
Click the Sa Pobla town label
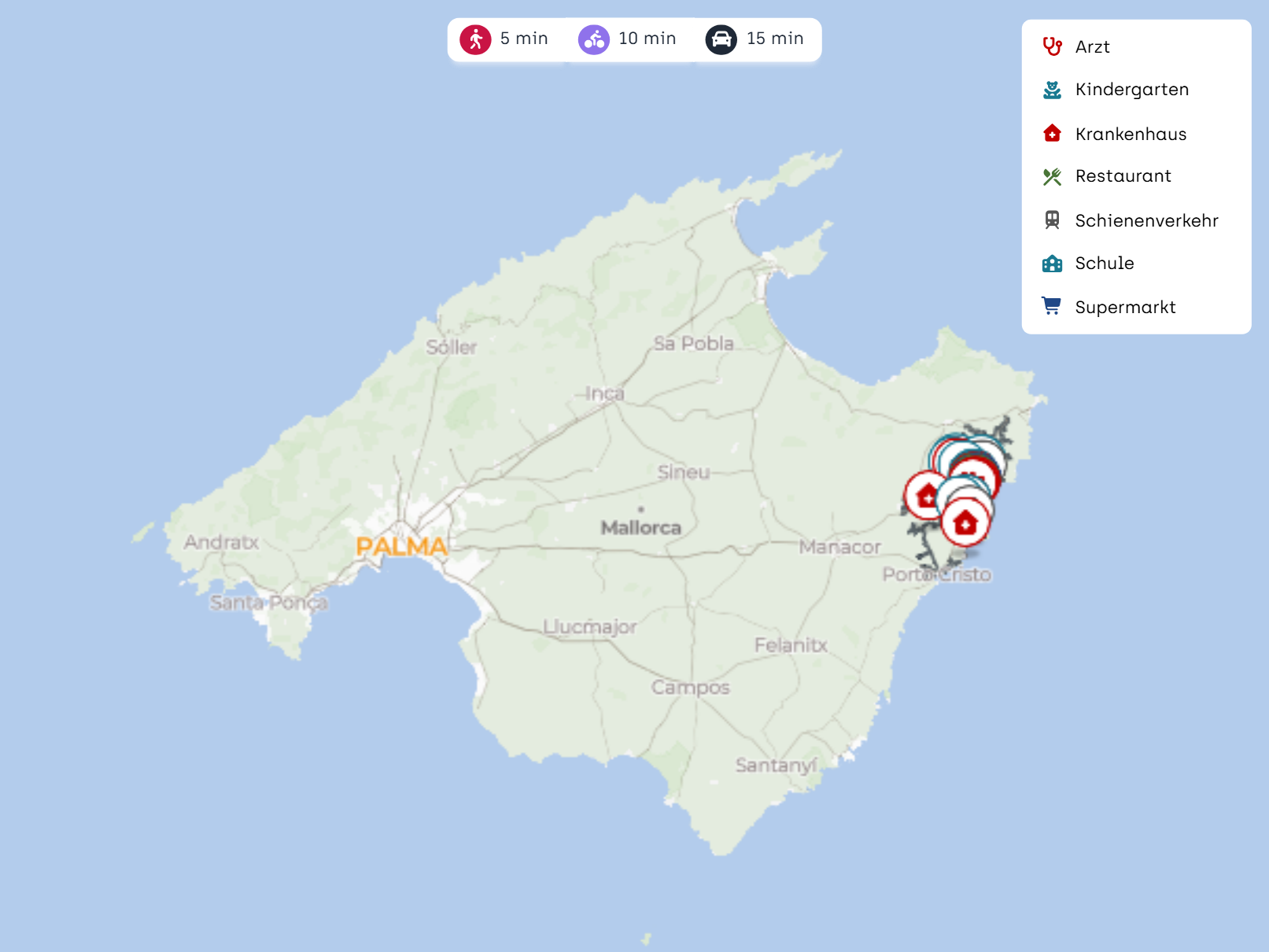[693, 344]
